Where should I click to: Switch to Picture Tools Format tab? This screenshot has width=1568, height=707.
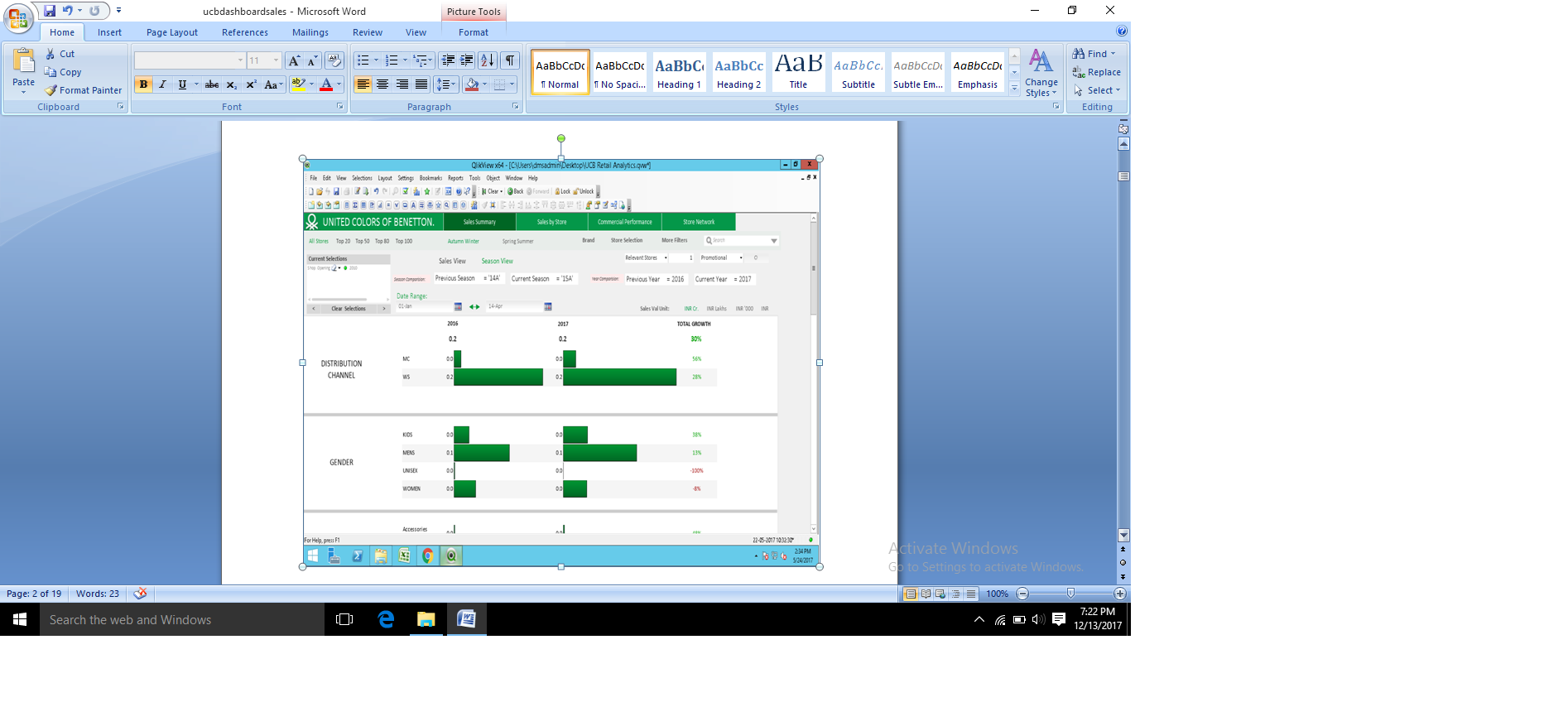click(x=474, y=32)
